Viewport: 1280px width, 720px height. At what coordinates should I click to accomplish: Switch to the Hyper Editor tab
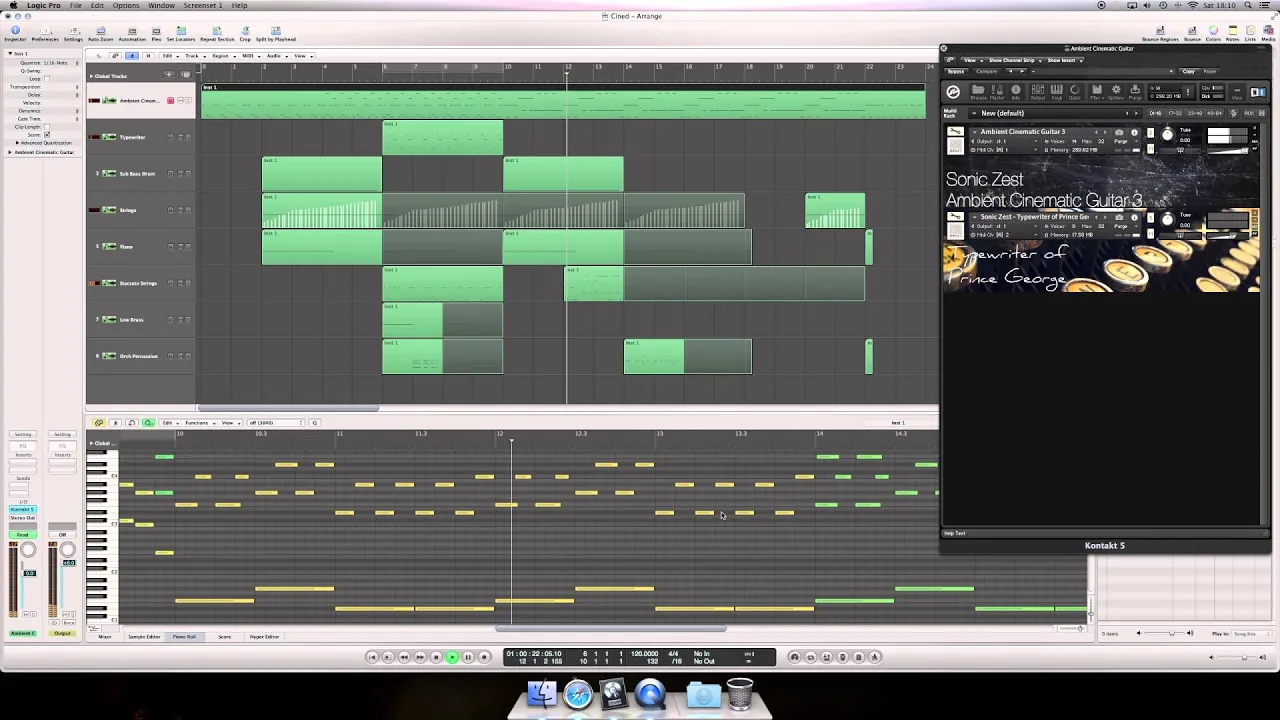(264, 637)
